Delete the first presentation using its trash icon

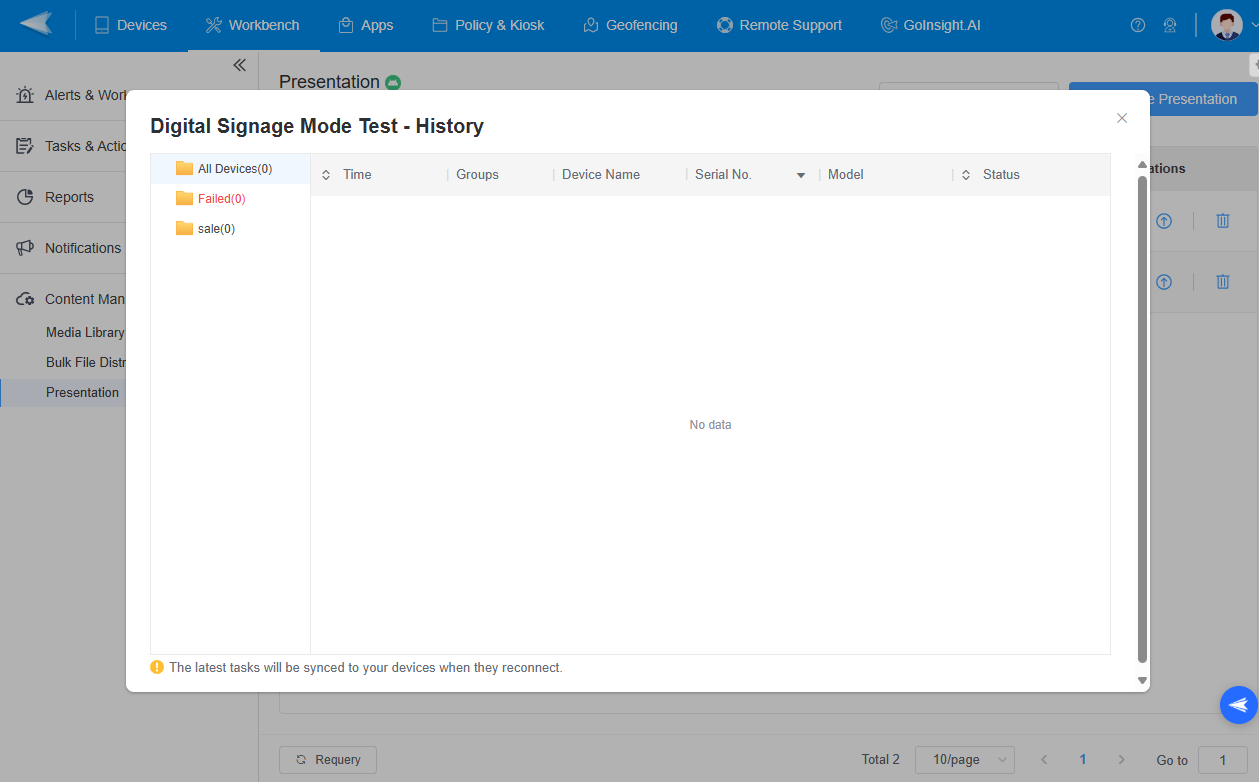point(1222,221)
